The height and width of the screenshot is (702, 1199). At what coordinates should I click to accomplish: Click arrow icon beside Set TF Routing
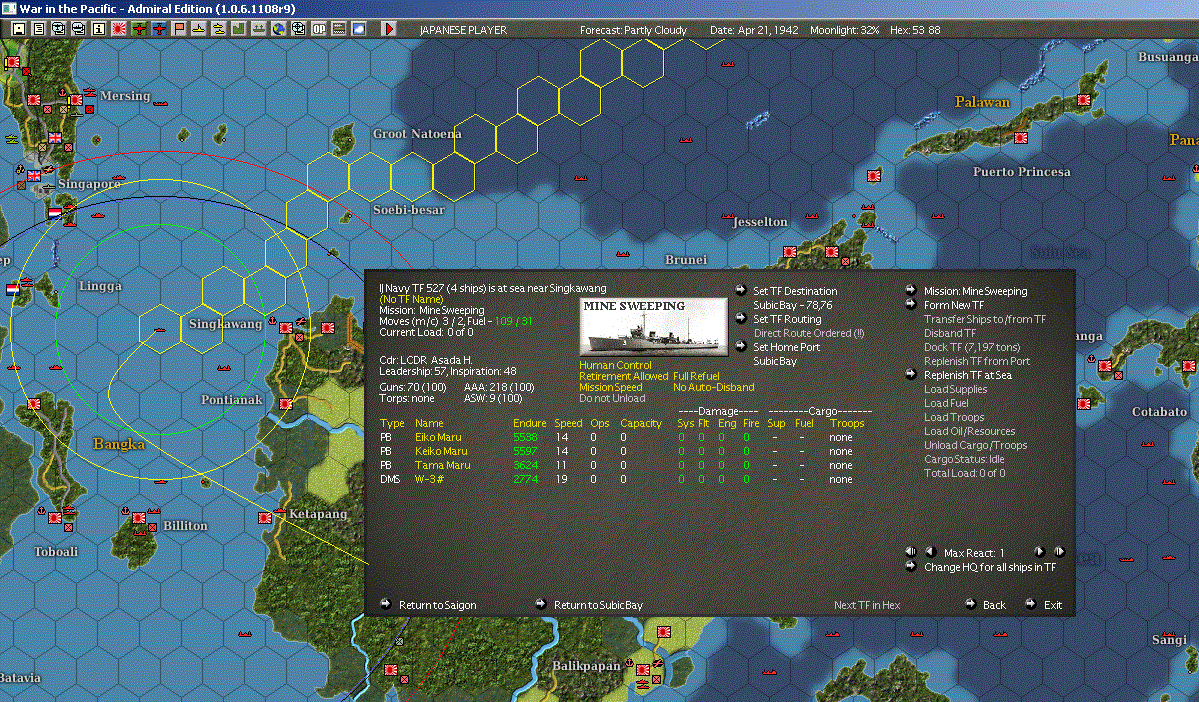coord(740,318)
